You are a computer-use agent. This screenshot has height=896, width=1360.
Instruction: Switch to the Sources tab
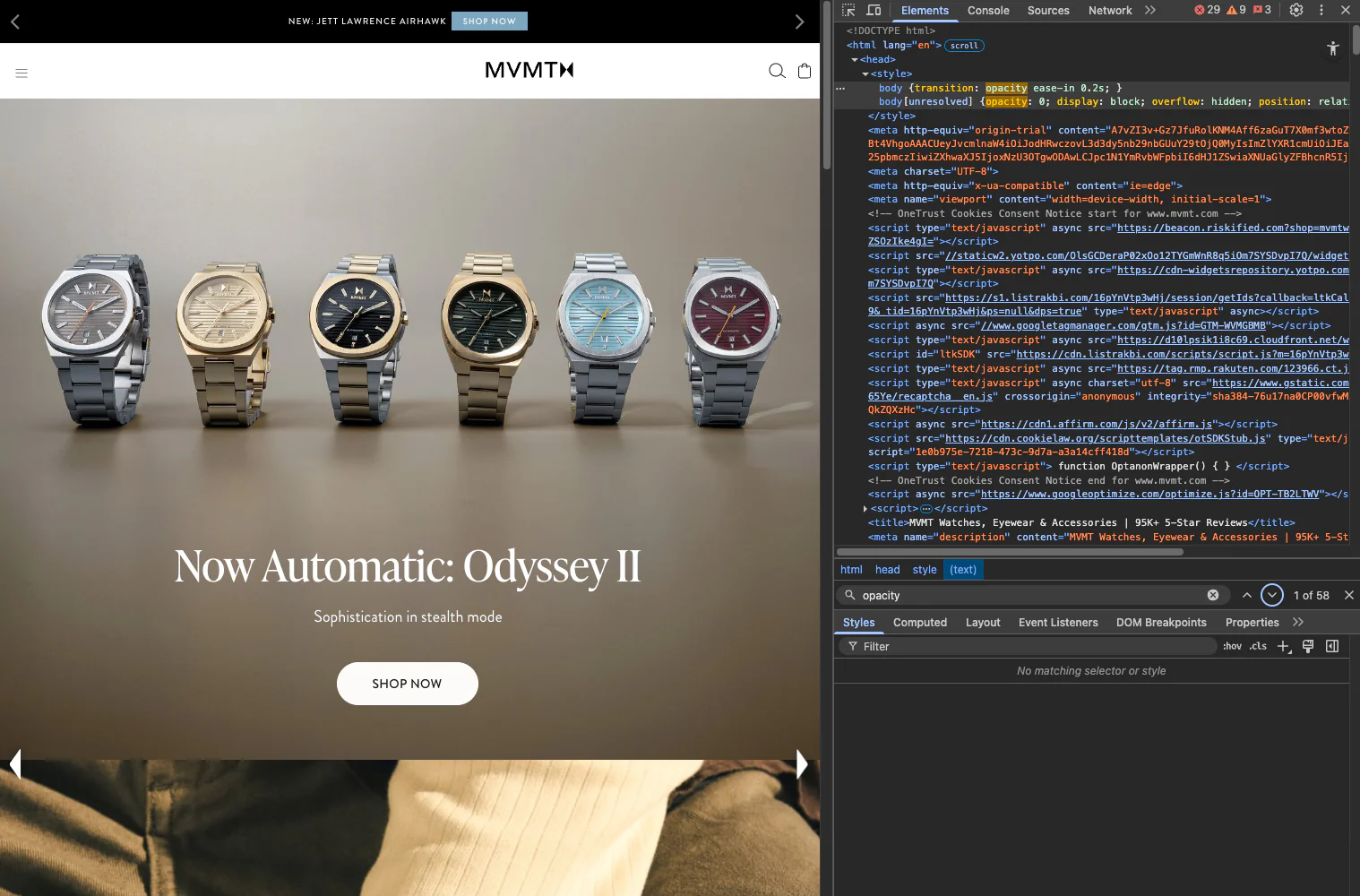coord(1048,10)
